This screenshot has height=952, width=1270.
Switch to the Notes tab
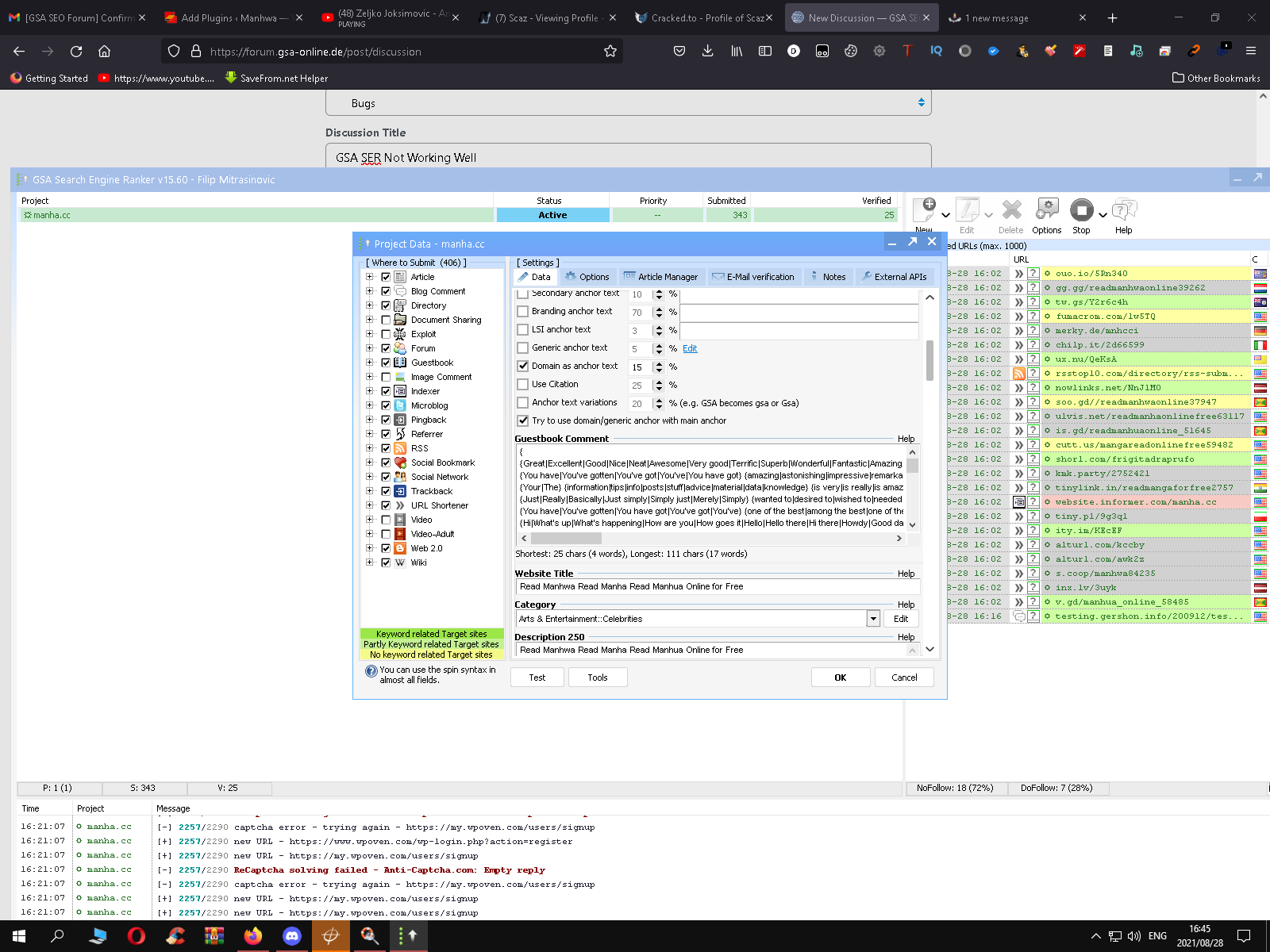(x=828, y=277)
